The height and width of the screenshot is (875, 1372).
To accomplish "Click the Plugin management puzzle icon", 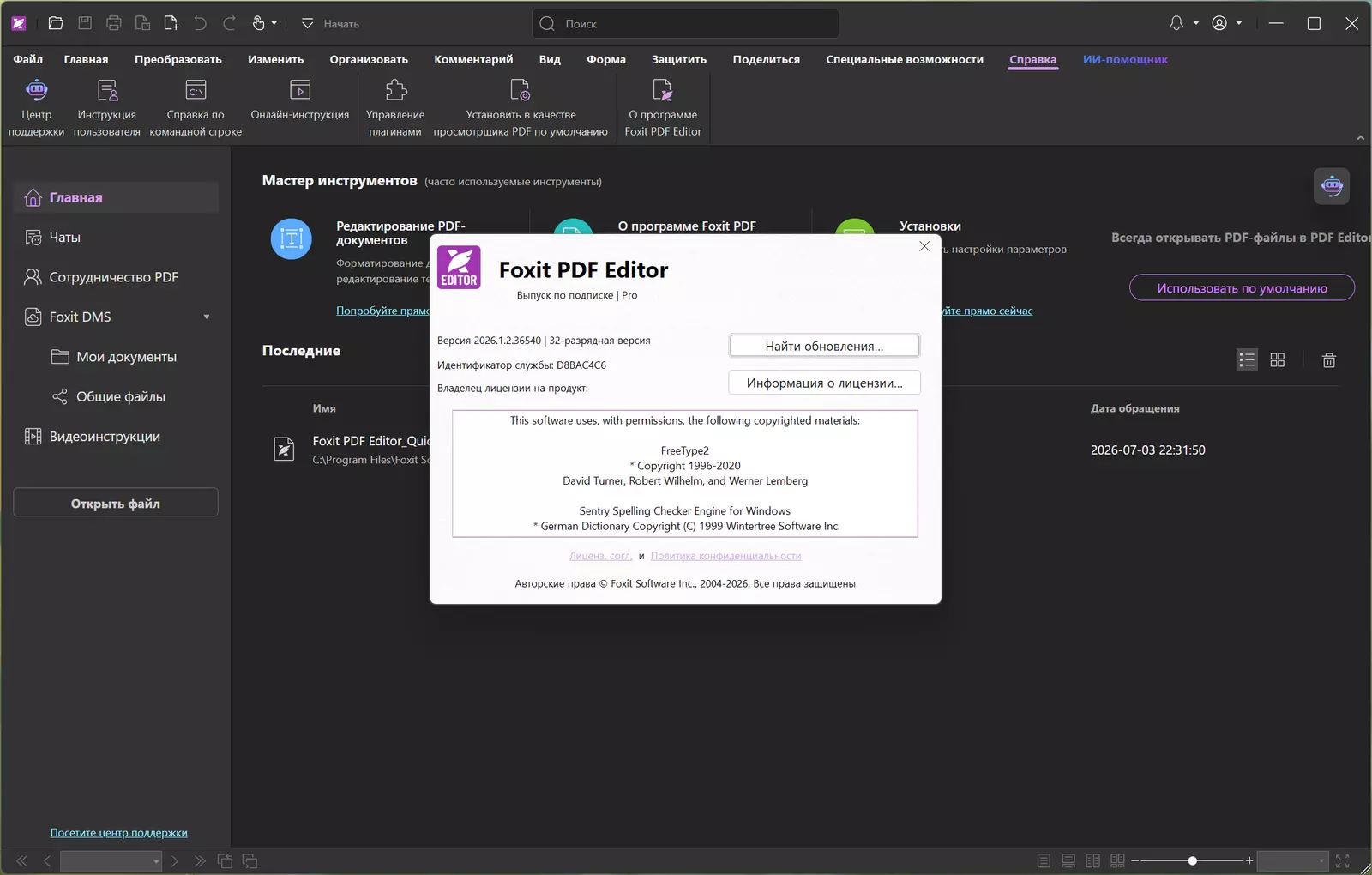I will 395,89.
